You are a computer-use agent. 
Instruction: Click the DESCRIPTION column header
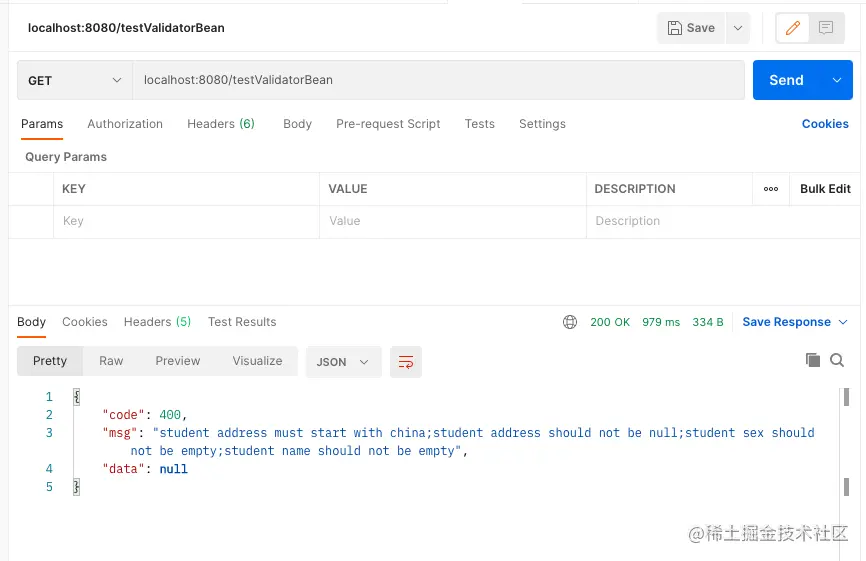(635, 189)
